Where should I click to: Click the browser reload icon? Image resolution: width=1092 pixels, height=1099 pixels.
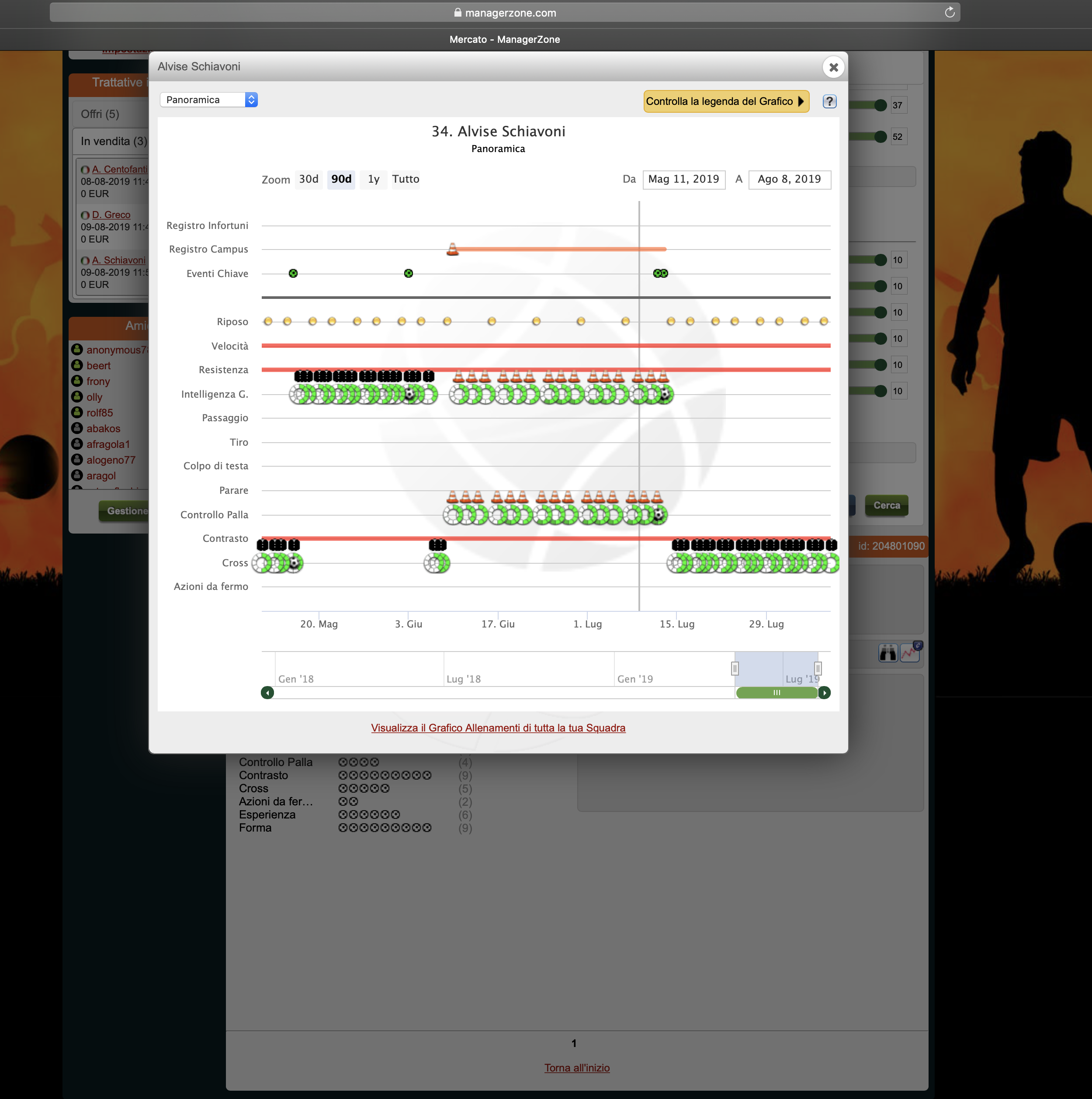(949, 13)
